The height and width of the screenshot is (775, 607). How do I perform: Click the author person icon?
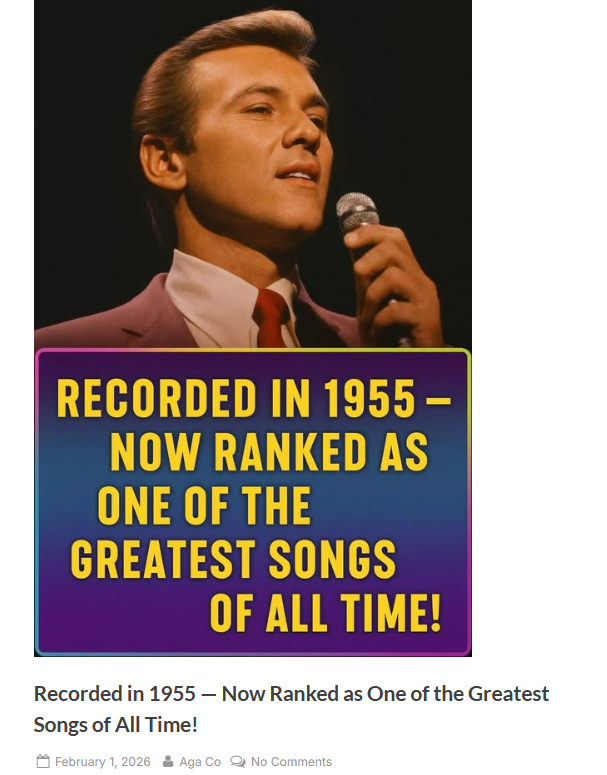click(168, 762)
